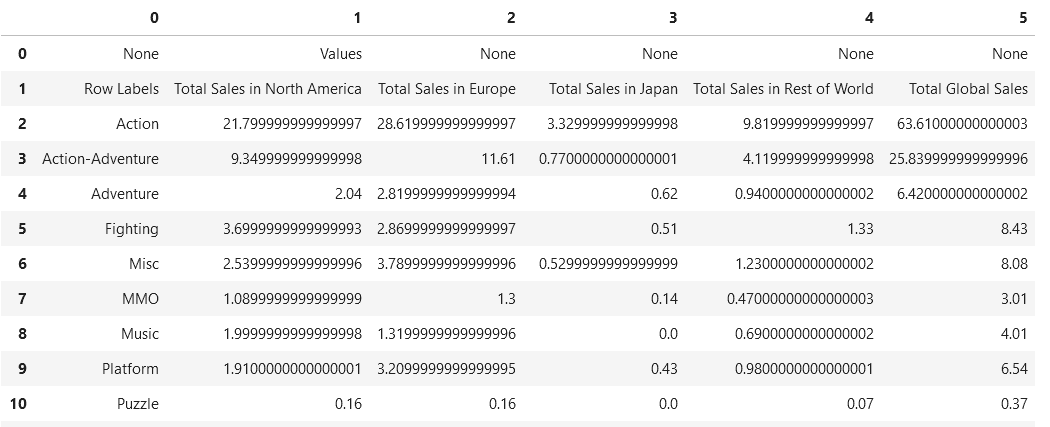Viewport: 1050px width, 427px height.
Task: Select row index 10 label
Action: click(22, 404)
